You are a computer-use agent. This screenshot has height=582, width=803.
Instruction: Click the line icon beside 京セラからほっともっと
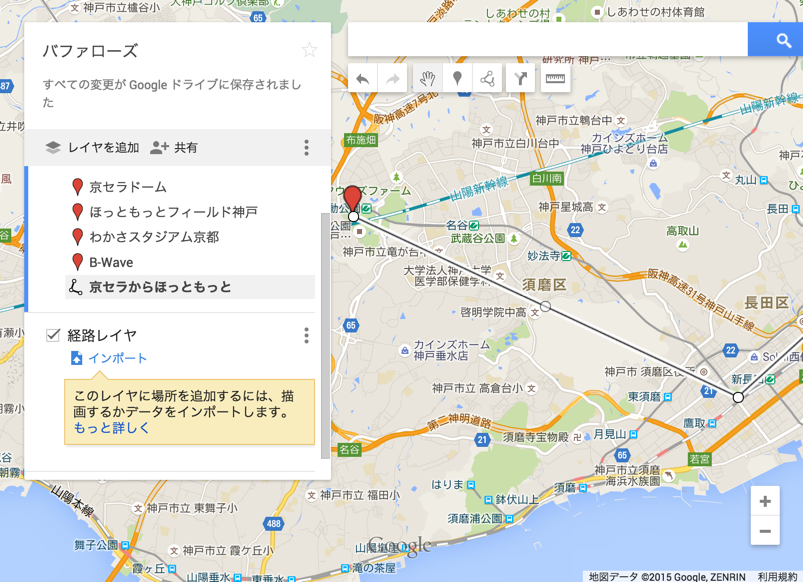[x=75, y=287]
